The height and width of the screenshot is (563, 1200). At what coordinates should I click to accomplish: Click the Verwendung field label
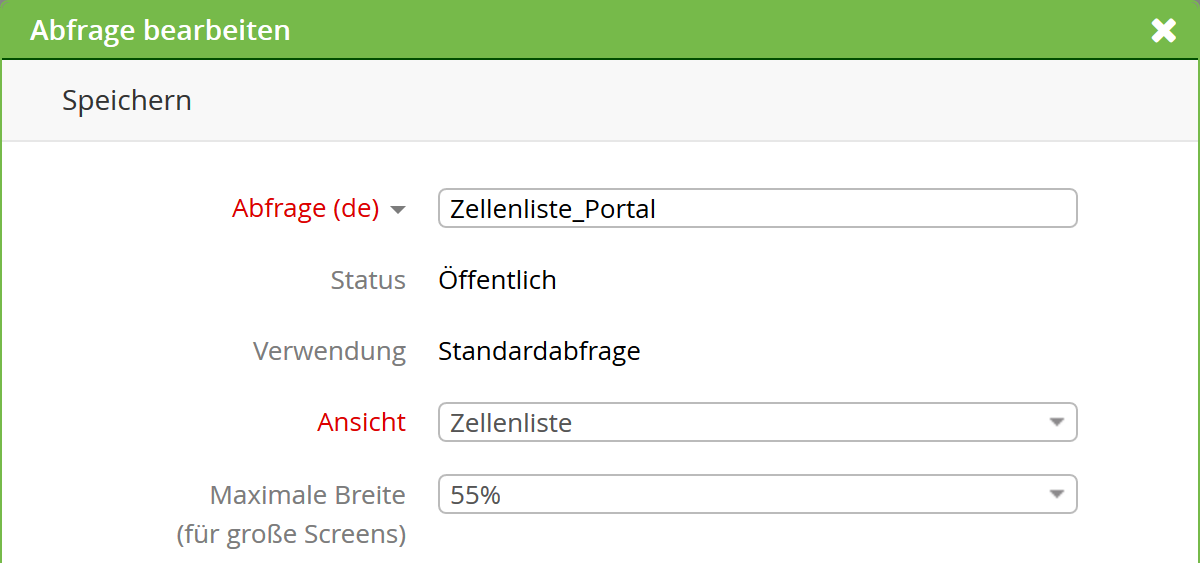pos(329,351)
